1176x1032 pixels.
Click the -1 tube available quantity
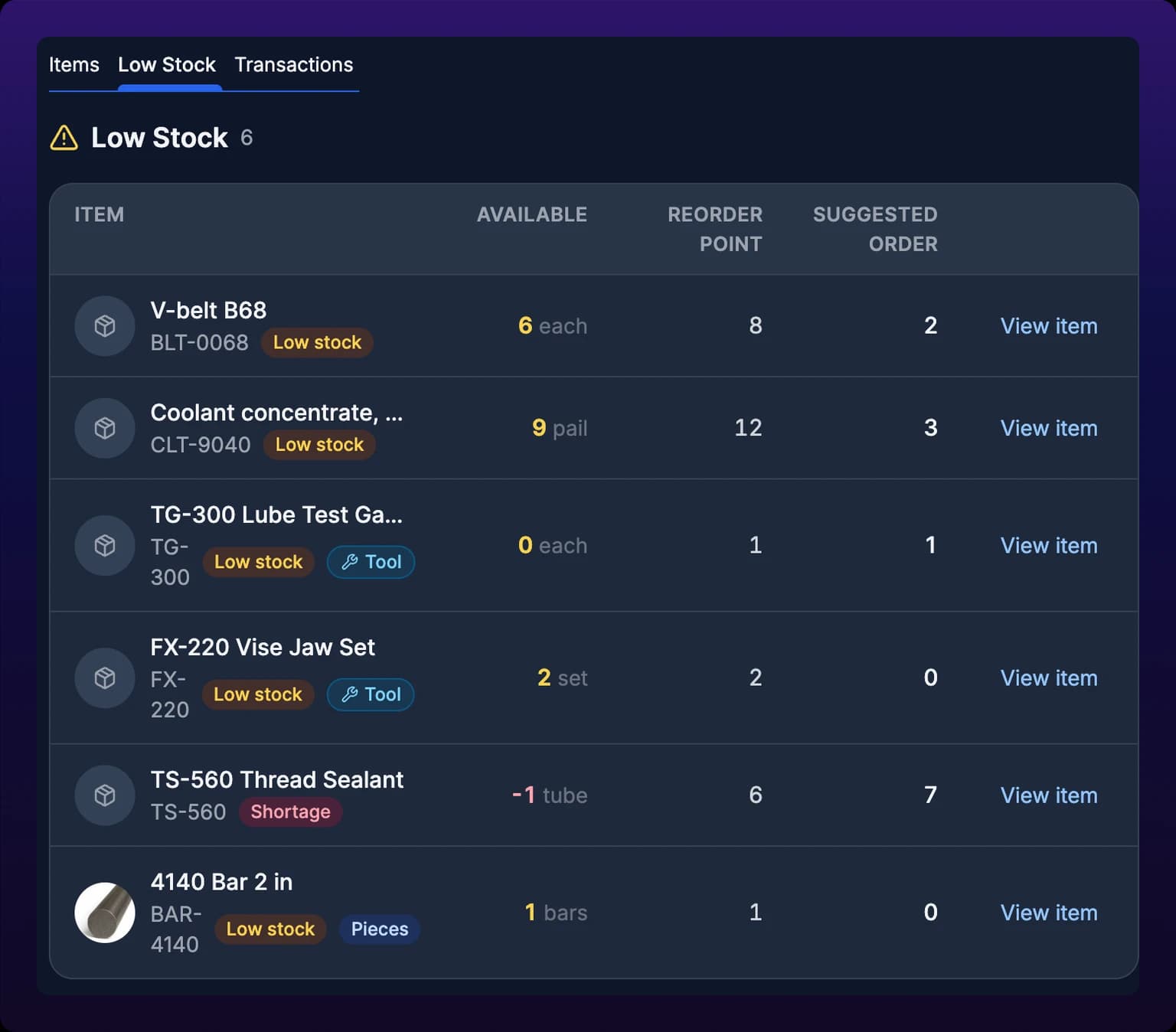[x=550, y=795]
